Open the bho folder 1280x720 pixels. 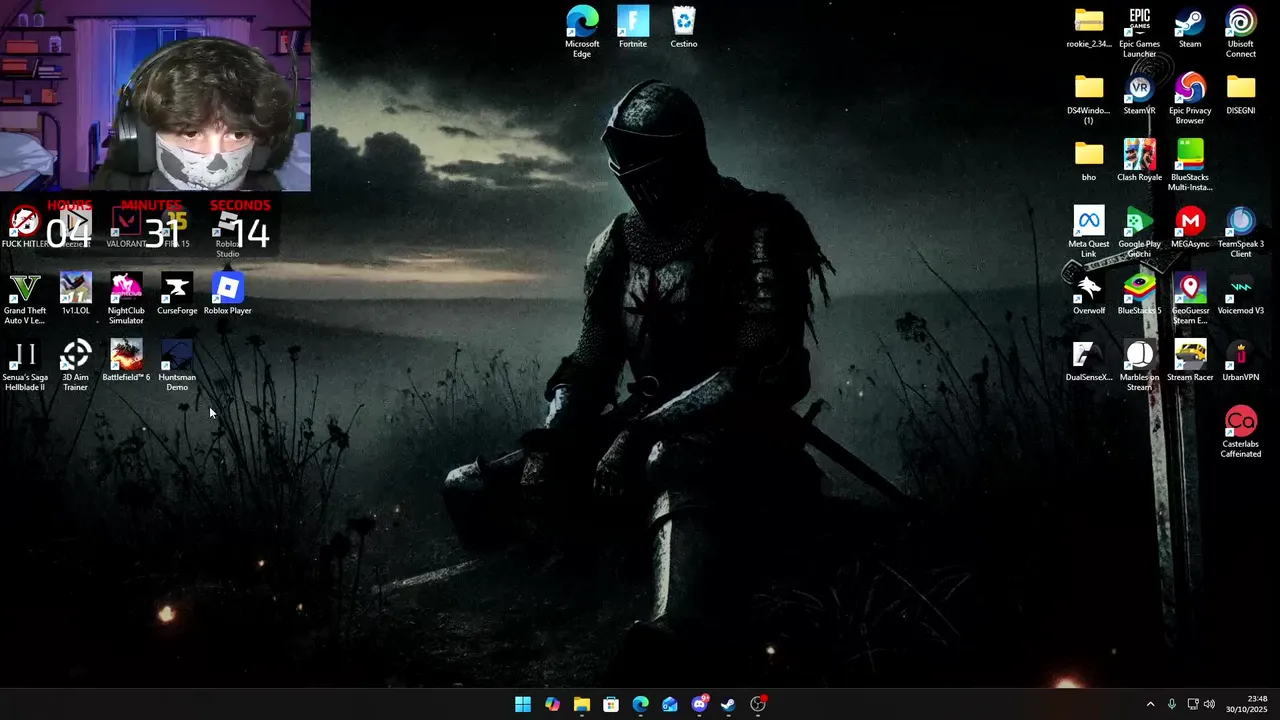click(x=1089, y=160)
